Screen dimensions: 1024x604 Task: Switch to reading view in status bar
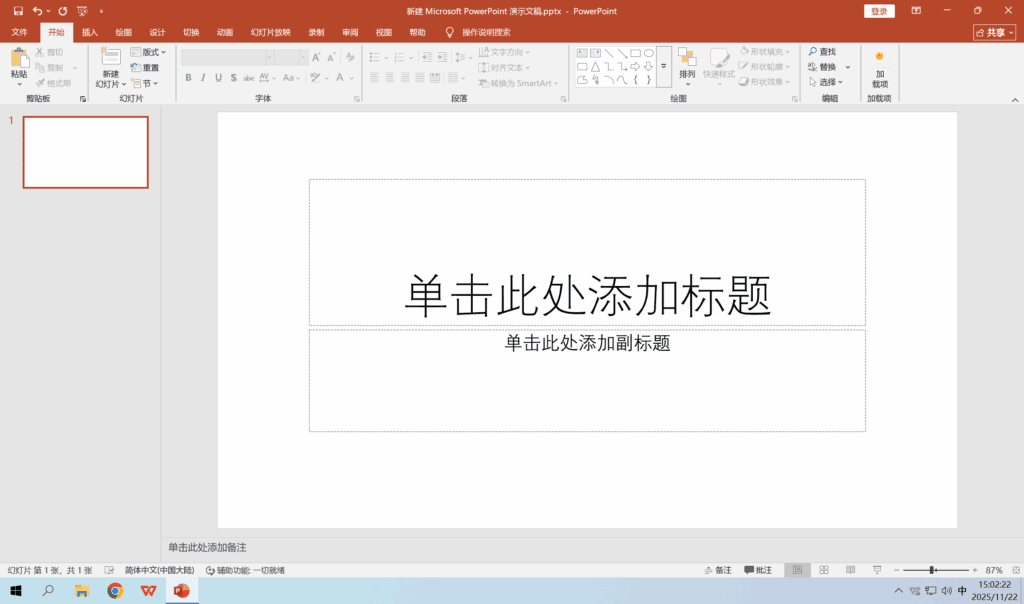coord(848,570)
